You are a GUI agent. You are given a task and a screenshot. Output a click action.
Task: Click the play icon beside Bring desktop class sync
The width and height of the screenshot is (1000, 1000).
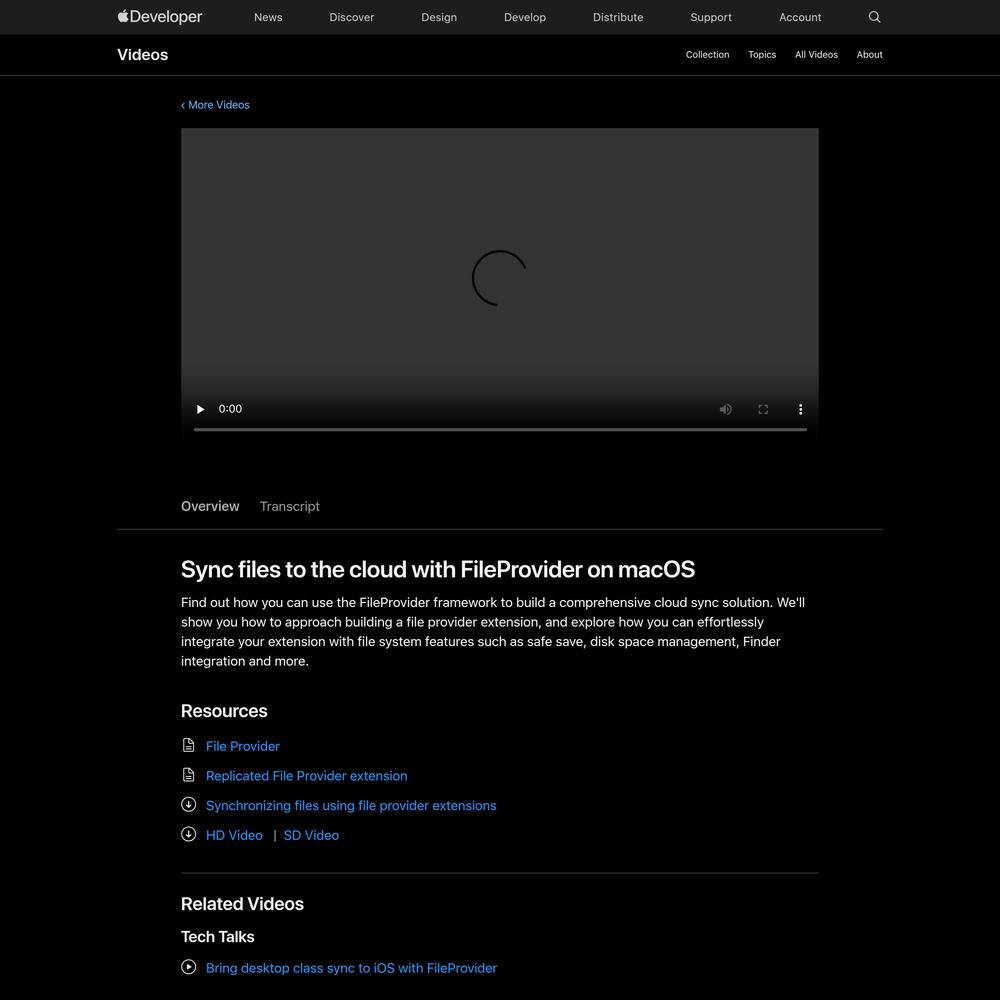[x=188, y=967]
